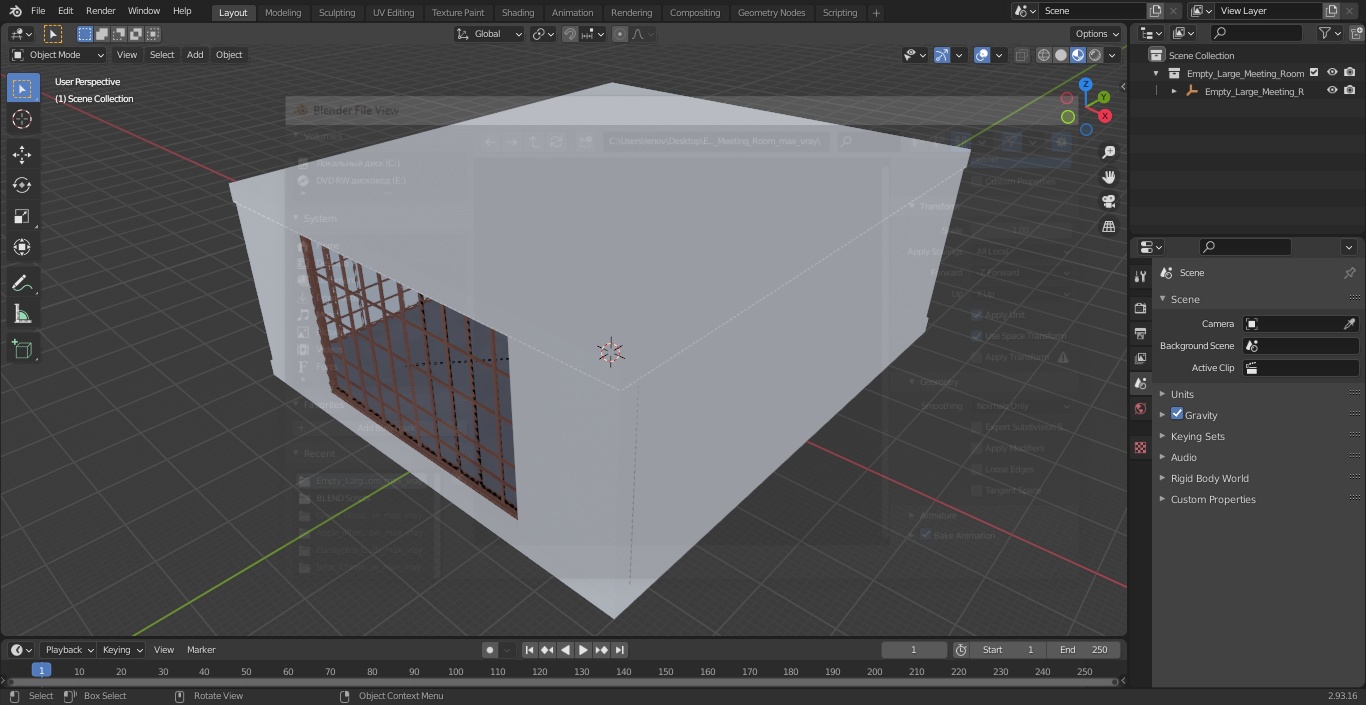Open Global transform orientation dropdown
1366x705 pixels.
pos(490,33)
